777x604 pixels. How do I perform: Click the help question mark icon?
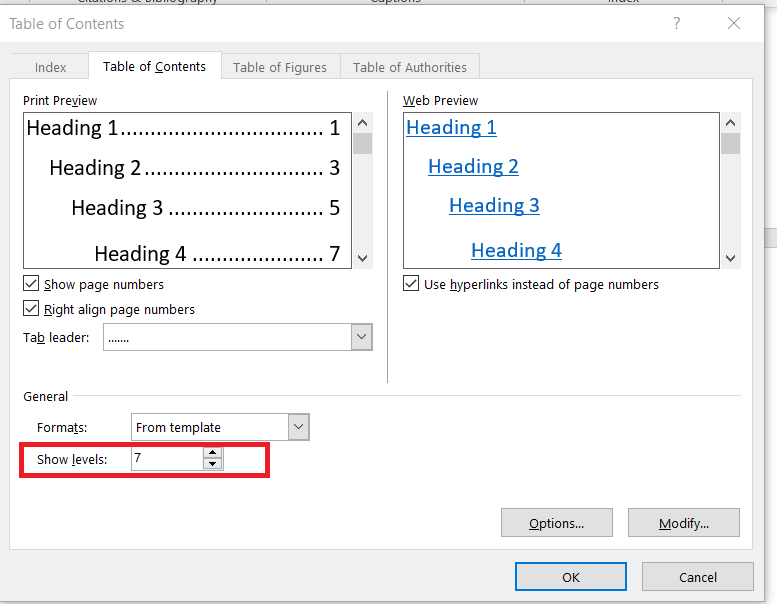point(676,23)
